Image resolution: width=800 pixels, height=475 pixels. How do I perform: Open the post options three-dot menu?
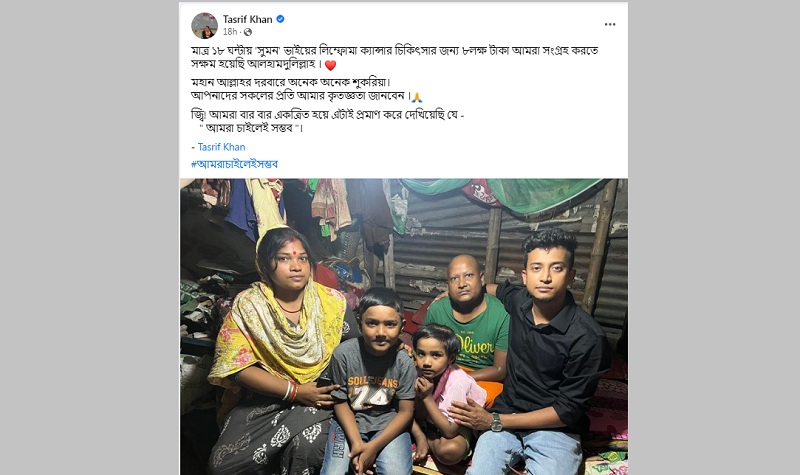[x=610, y=24]
